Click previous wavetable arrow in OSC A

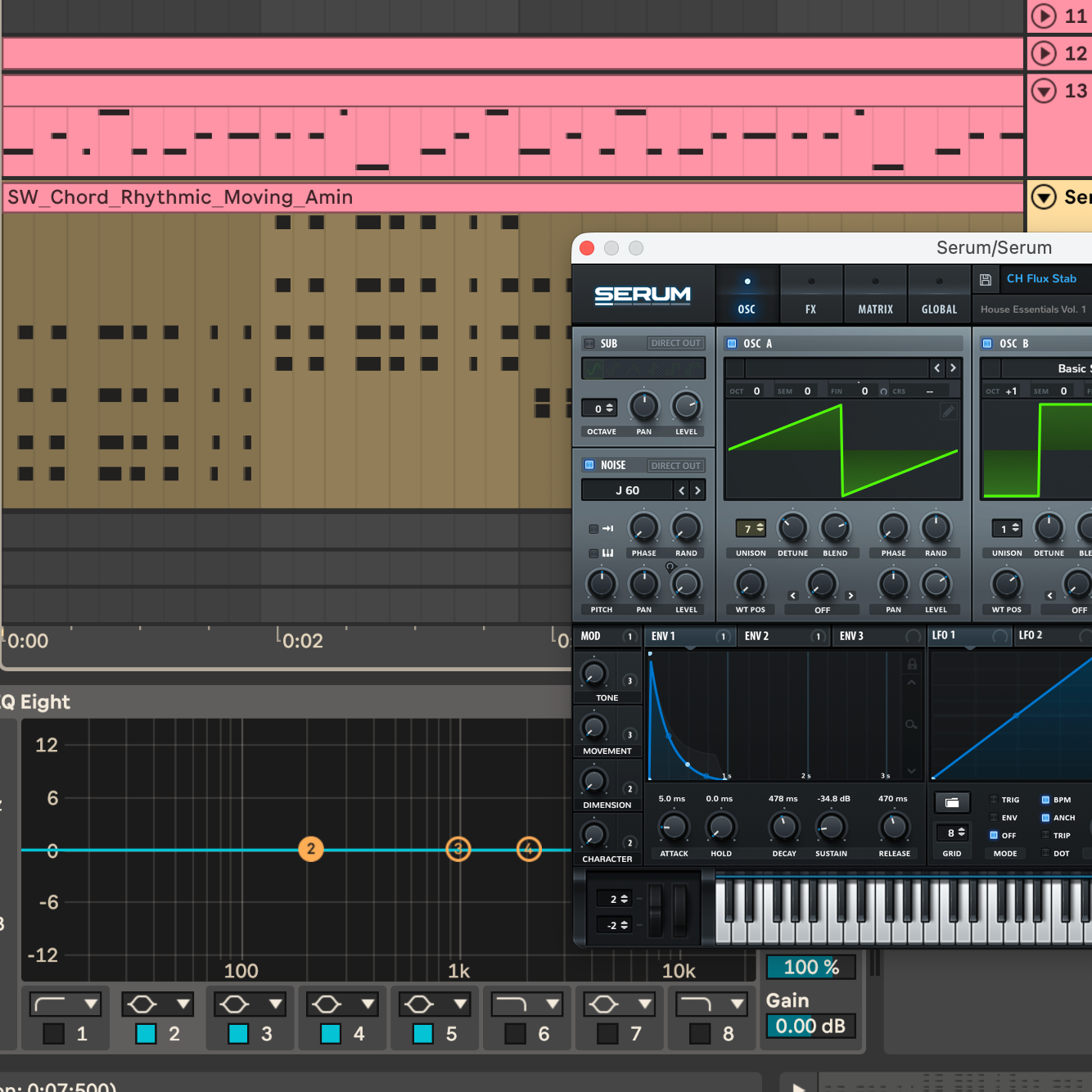[937, 368]
